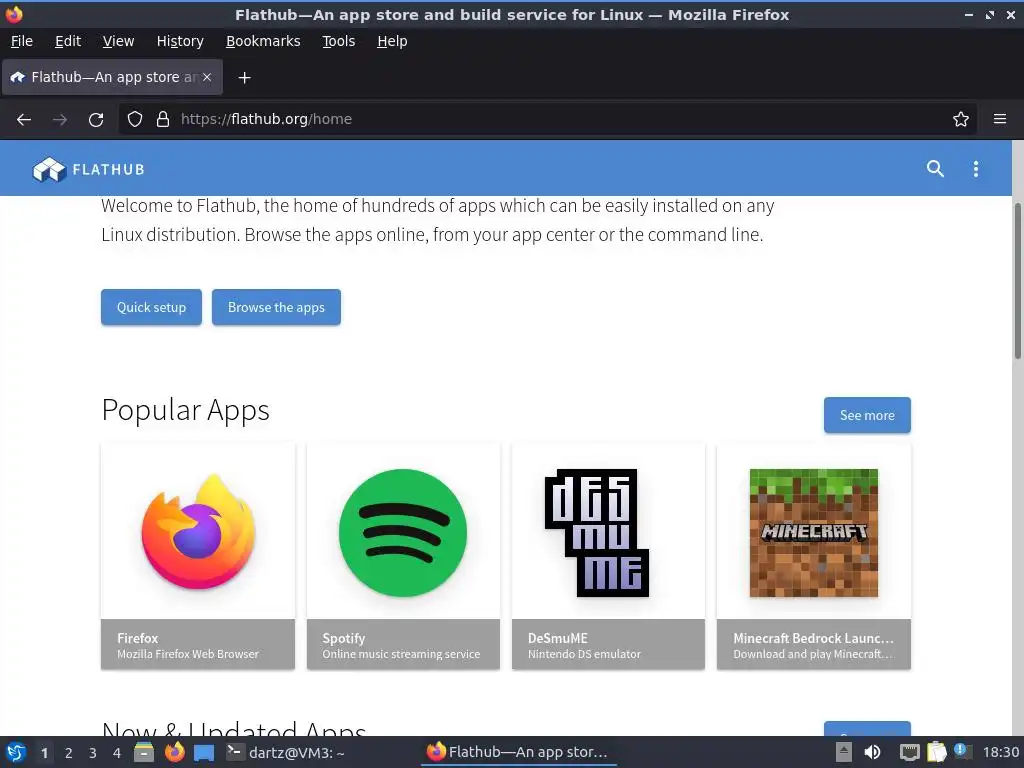
Task: Click the Quick setup button
Action: (x=152, y=307)
